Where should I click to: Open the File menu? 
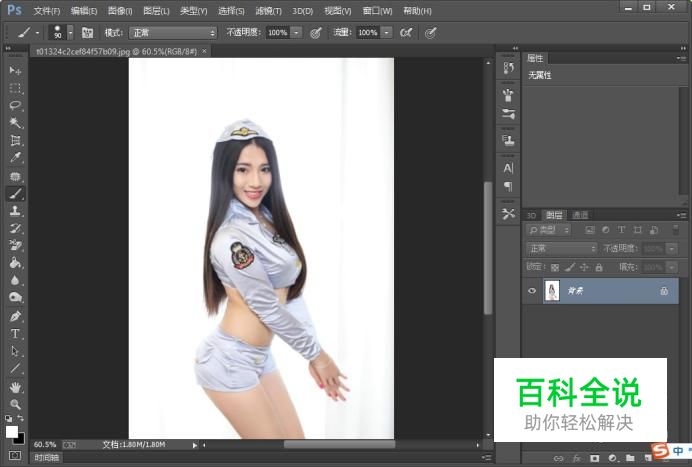point(47,11)
